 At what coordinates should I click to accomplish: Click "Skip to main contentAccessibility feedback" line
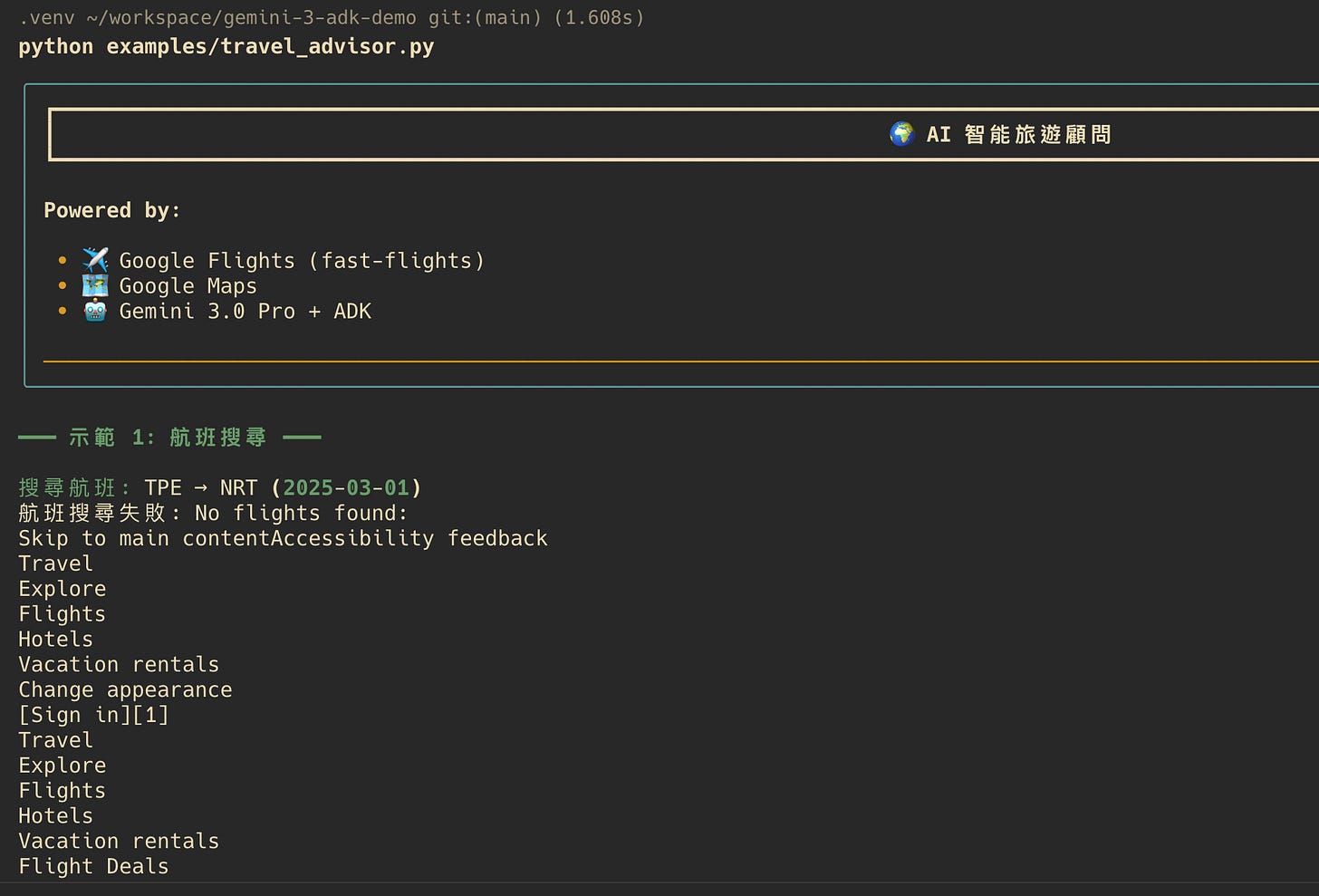pyautogui.click(x=283, y=538)
